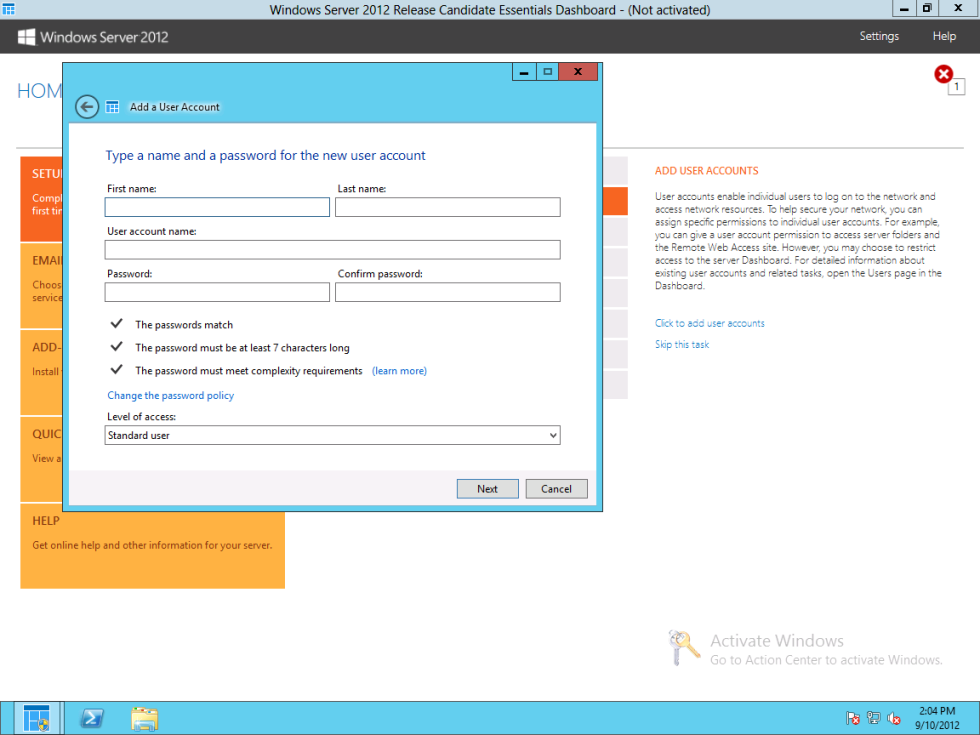Image resolution: width=980 pixels, height=735 pixels.
Task: Open the Help menu
Action: click(x=944, y=36)
